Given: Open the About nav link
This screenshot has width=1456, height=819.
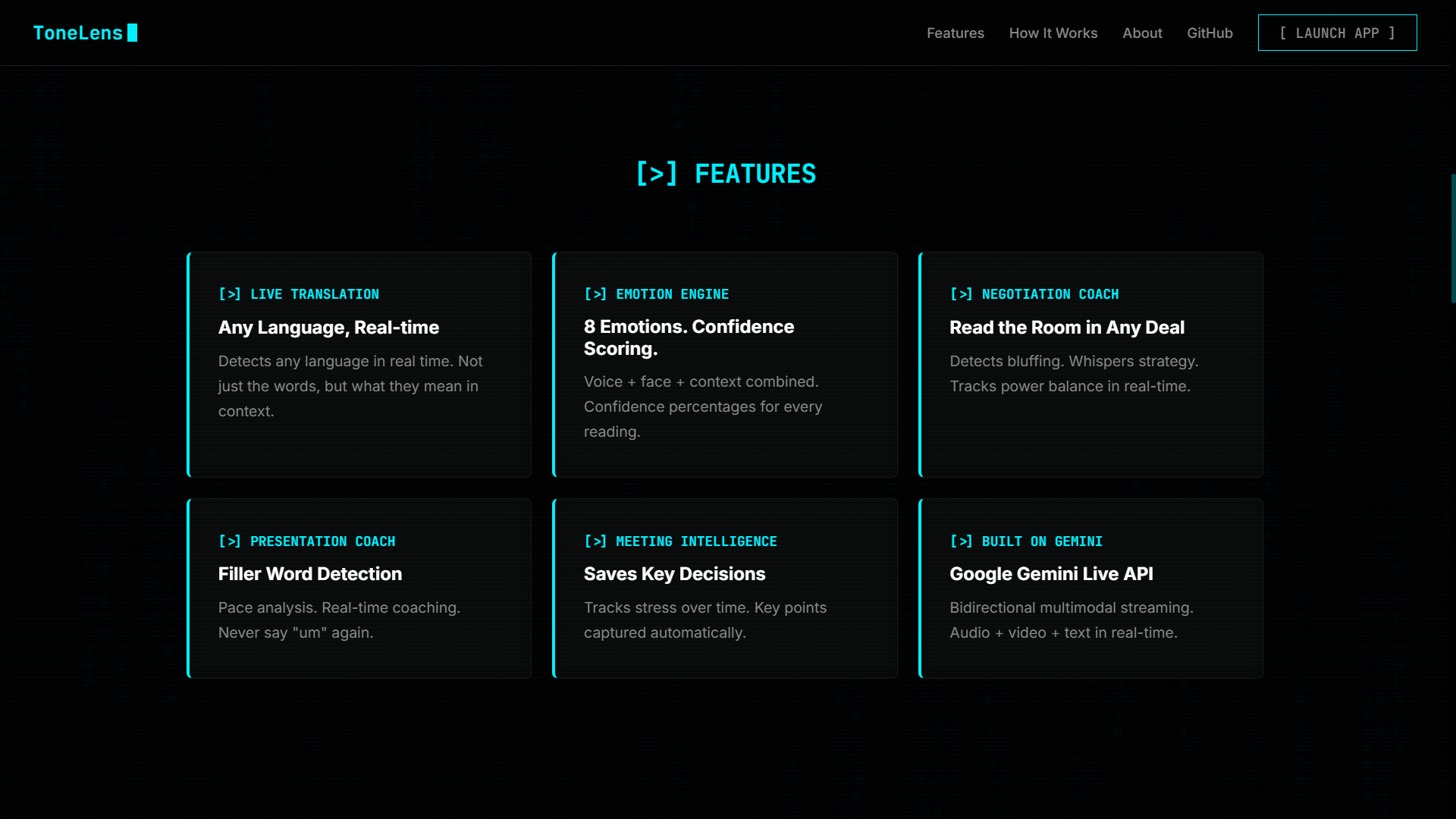Looking at the screenshot, I should (x=1142, y=33).
